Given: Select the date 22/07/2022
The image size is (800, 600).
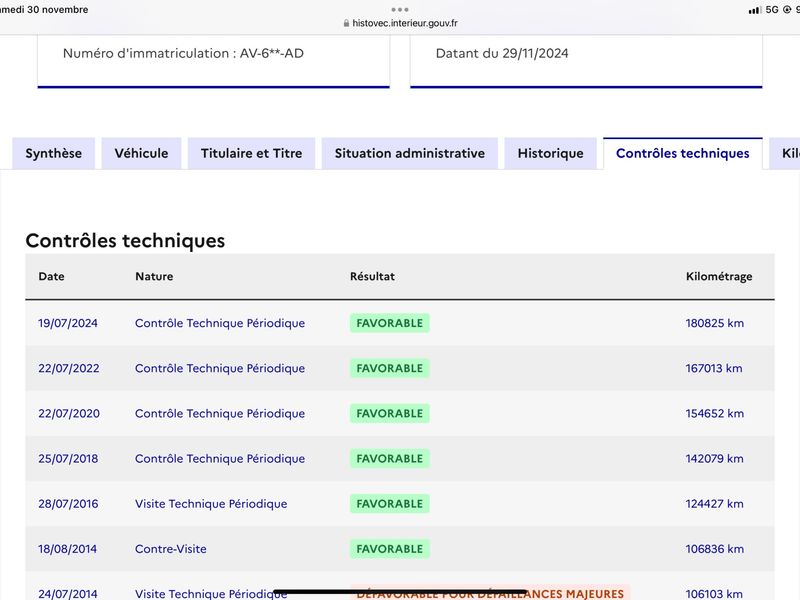Looking at the screenshot, I should pyautogui.click(x=69, y=368).
